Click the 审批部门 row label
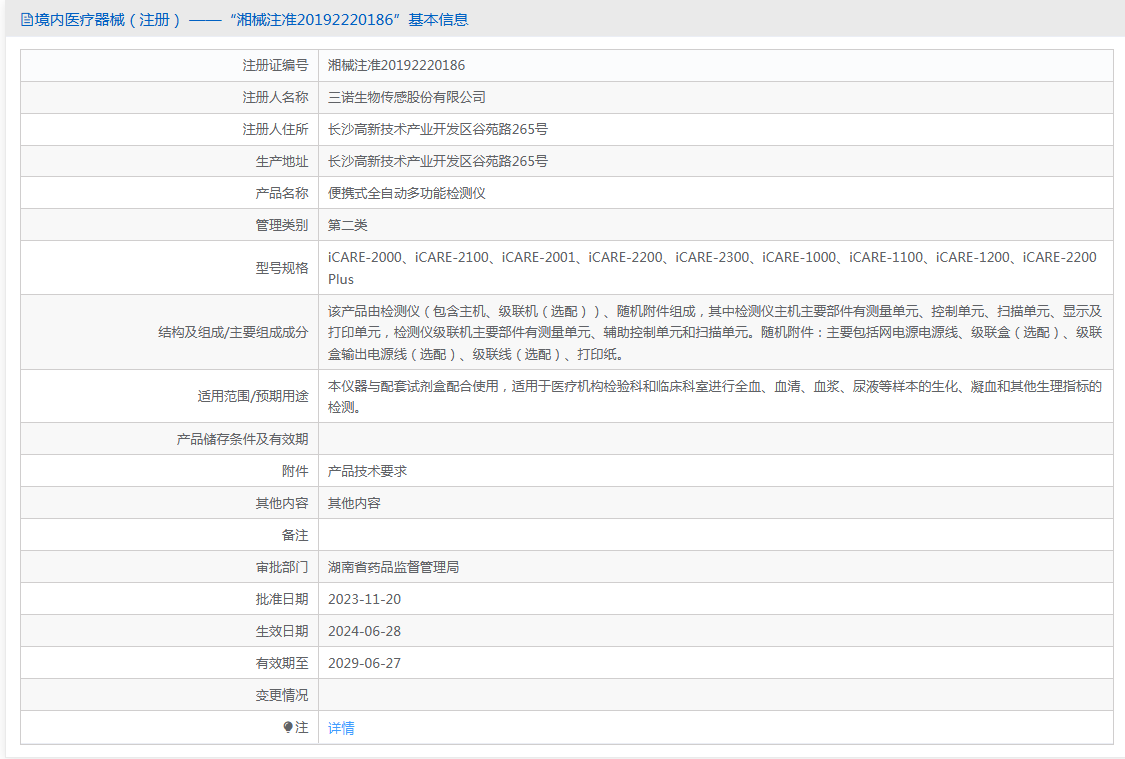 click(x=282, y=567)
